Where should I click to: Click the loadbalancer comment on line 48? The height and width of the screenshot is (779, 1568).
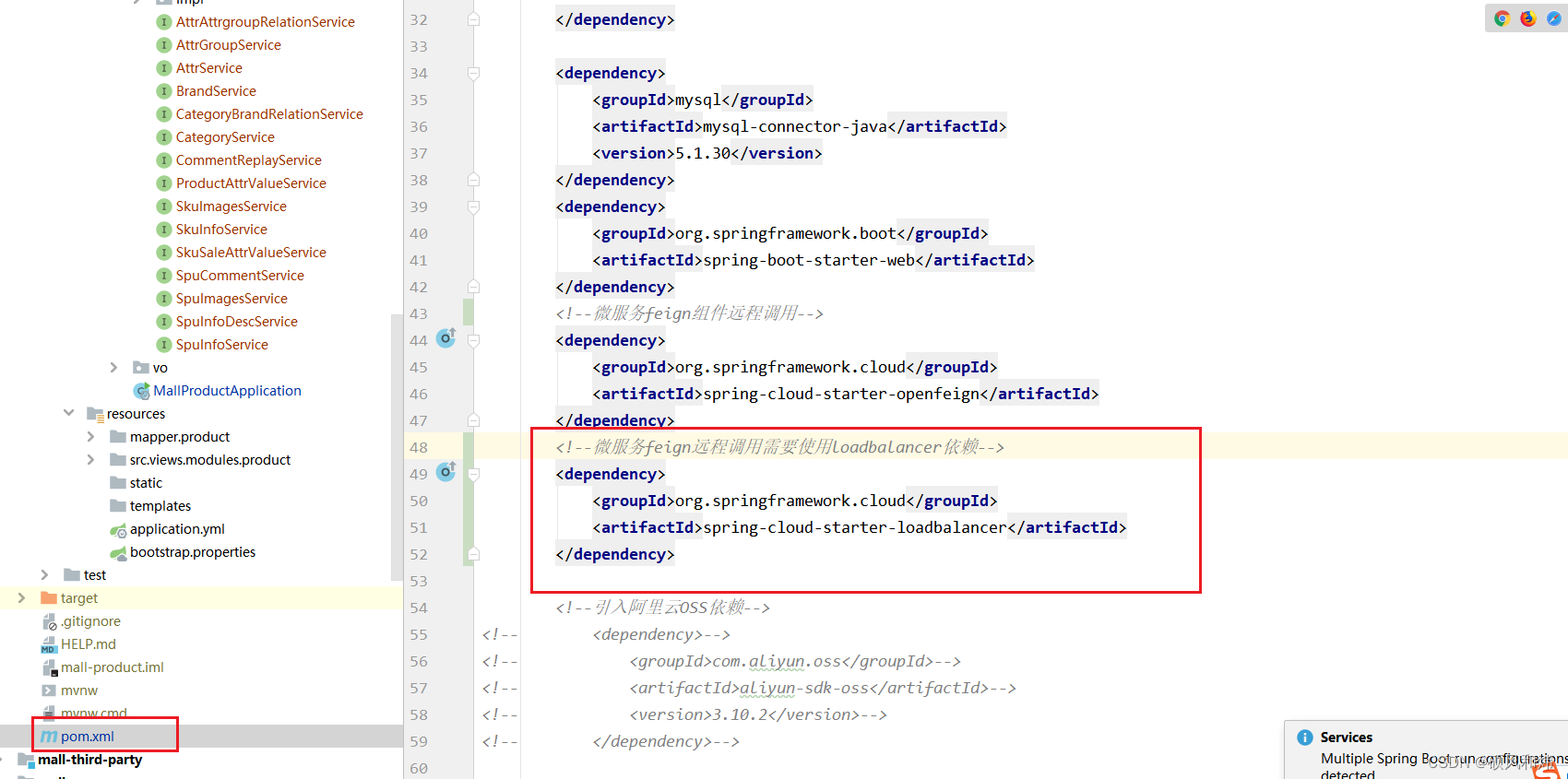(x=779, y=447)
